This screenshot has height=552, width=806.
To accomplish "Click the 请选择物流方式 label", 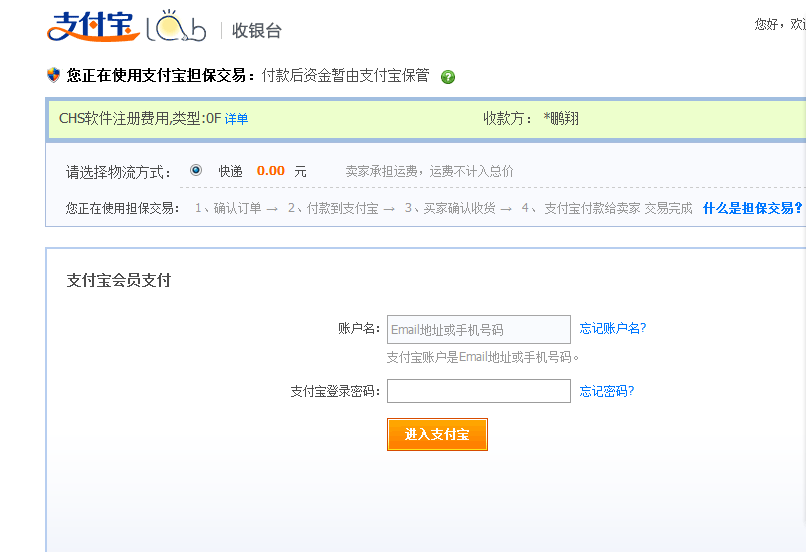I will (x=118, y=172).
